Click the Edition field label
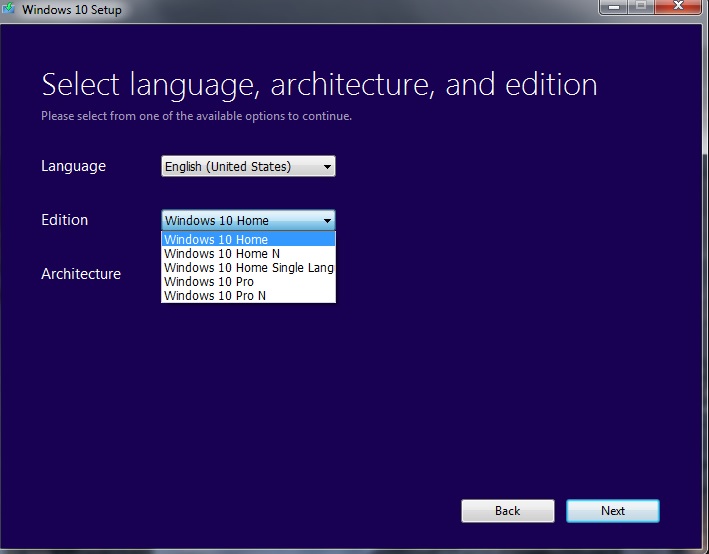This screenshot has width=709, height=554. coord(64,220)
